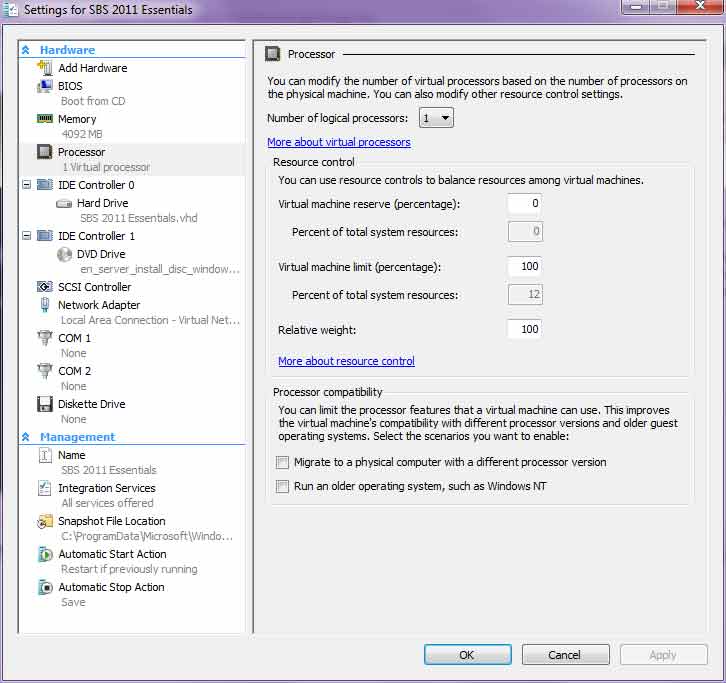
Task: Click the IDE Controller 1 icon
Action: 45,236
